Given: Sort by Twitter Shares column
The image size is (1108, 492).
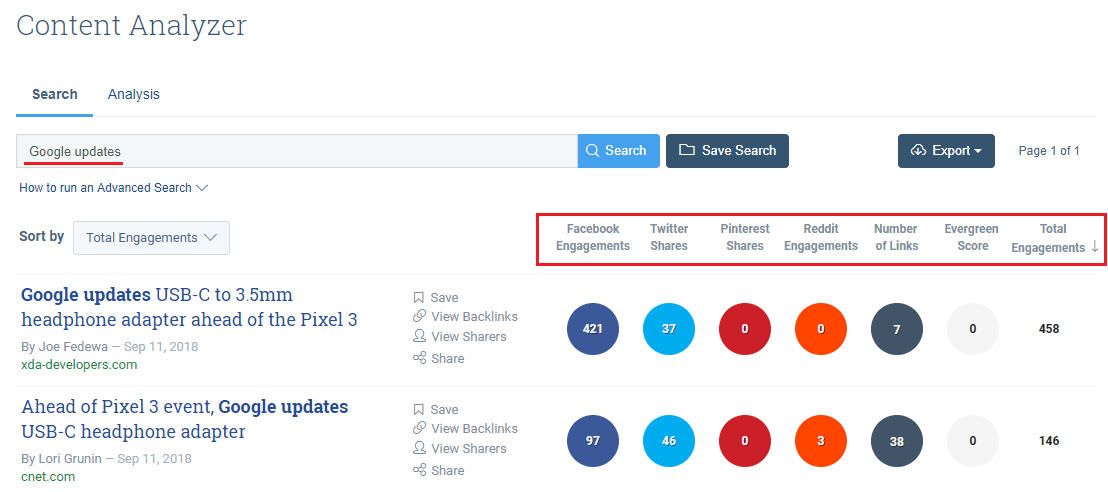Looking at the screenshot, I should point(668,238).
